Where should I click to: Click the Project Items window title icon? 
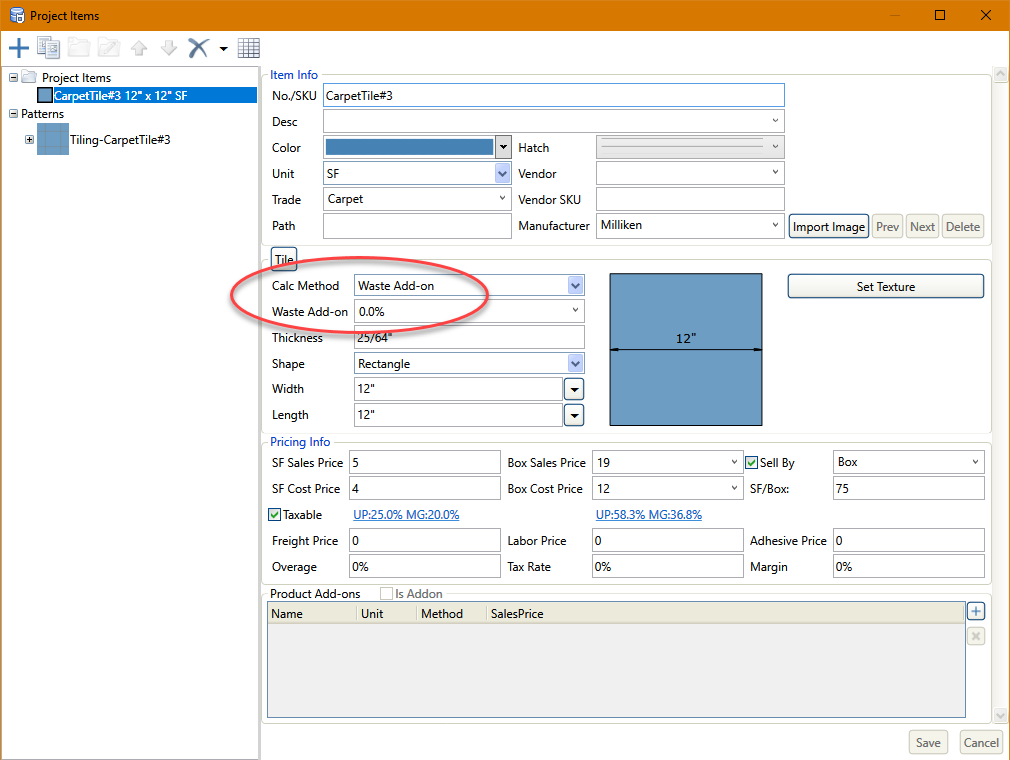(17, 15)
